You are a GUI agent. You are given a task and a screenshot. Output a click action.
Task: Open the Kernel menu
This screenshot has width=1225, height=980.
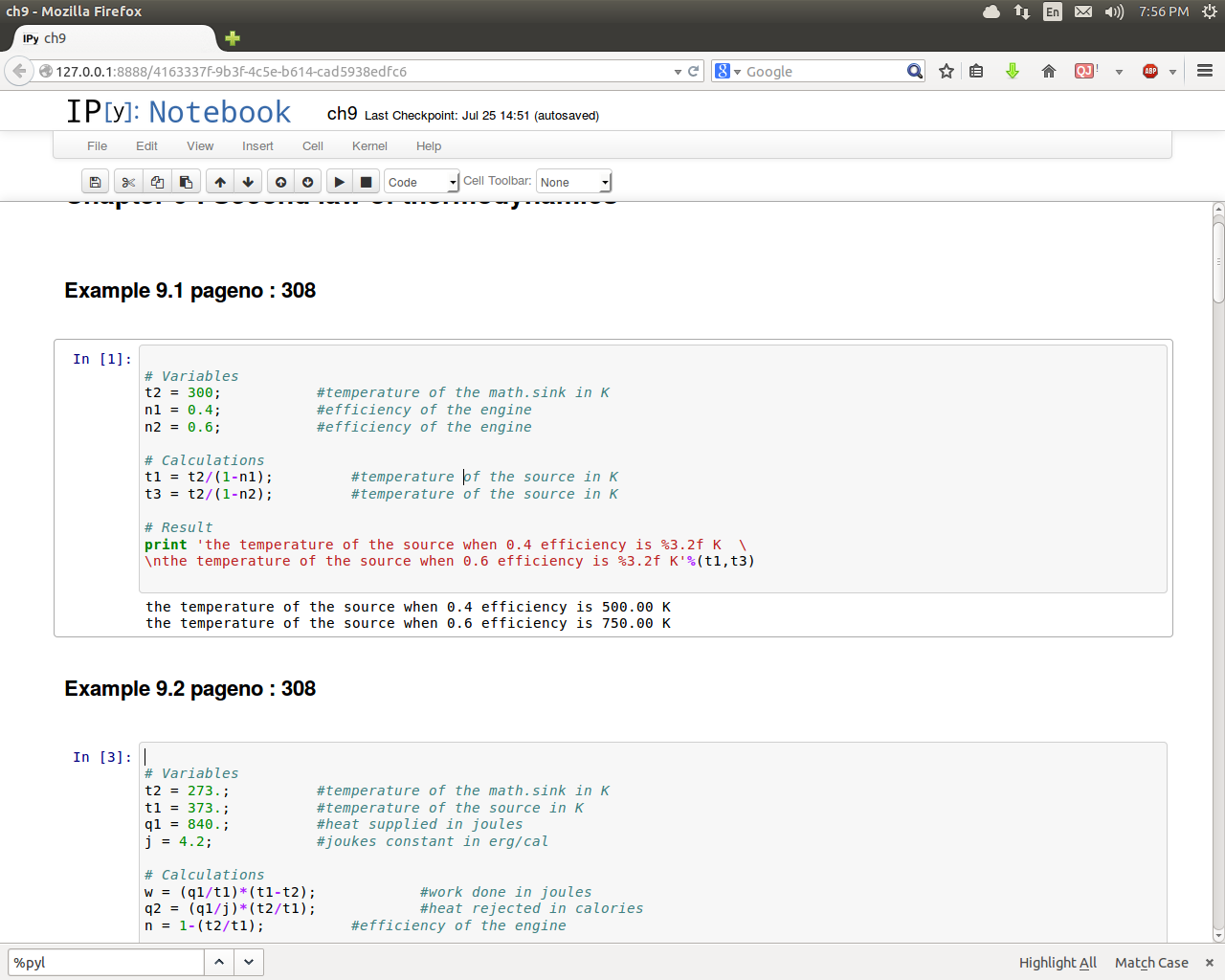pos(369,146)
